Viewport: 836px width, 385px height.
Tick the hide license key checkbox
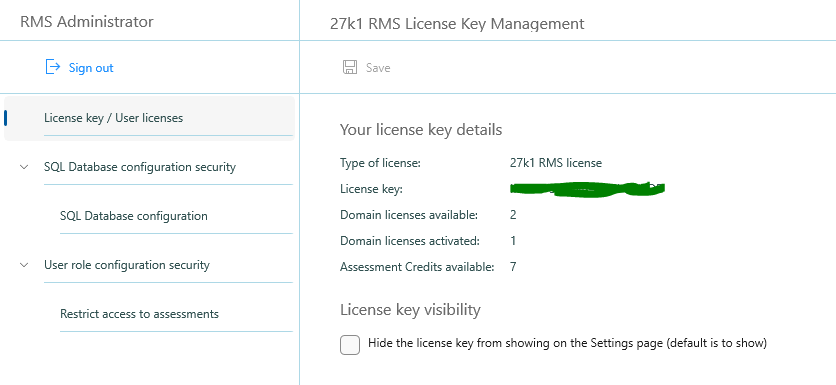click(x=350, y=344)
